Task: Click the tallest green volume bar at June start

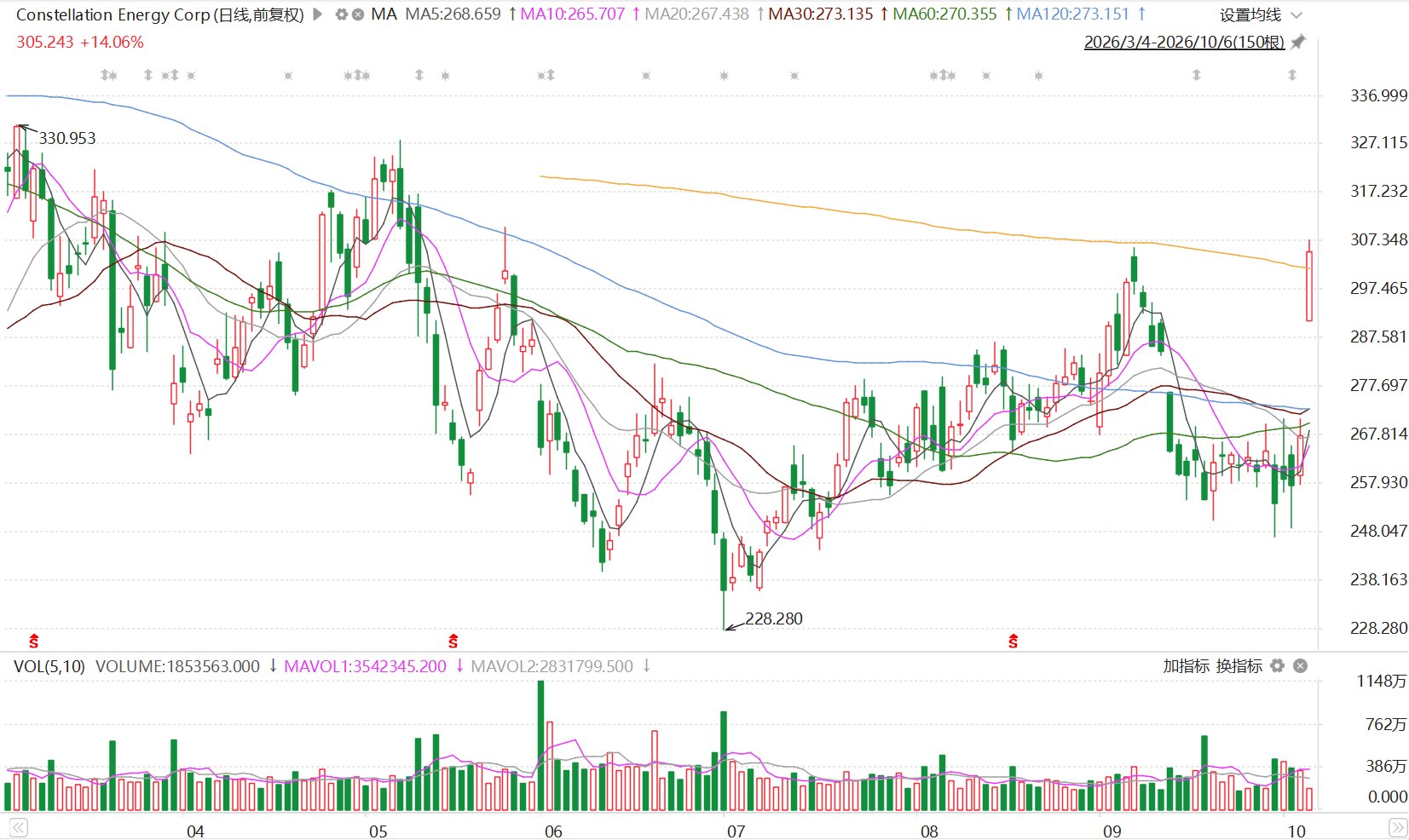Action: (541, 745)
